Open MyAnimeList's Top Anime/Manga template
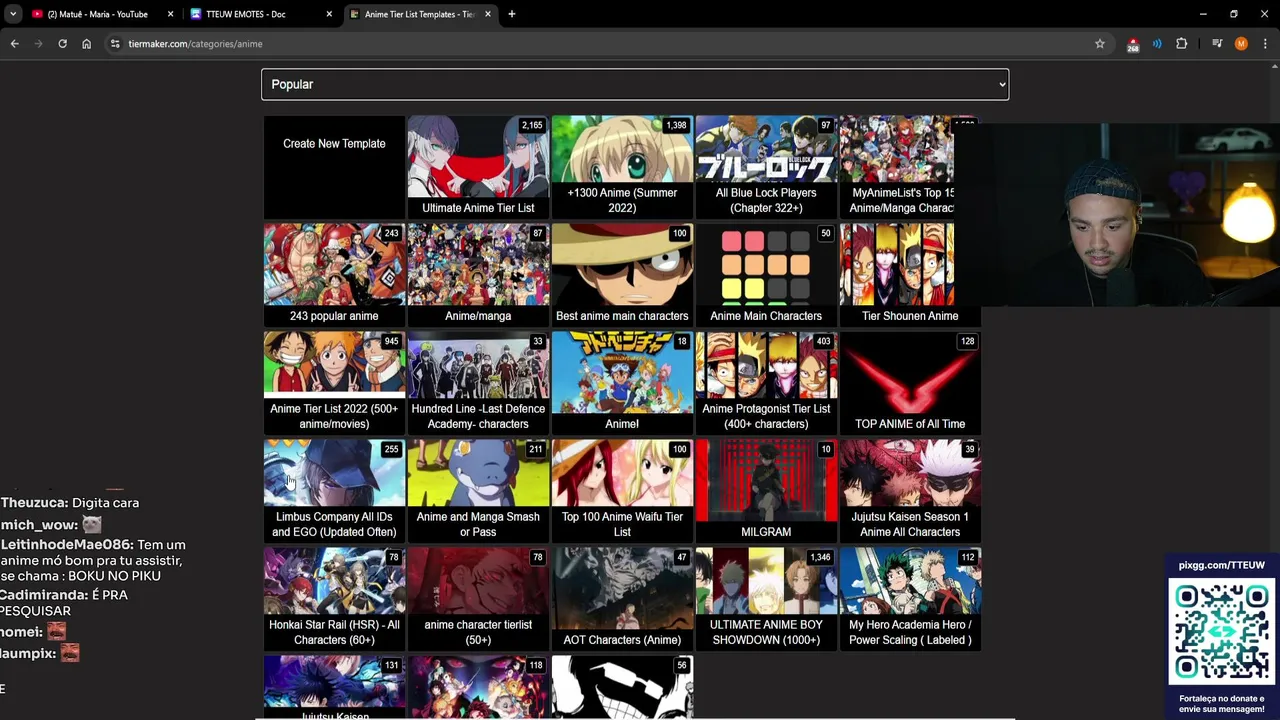Screen dimensions: 1280x720 897,167
